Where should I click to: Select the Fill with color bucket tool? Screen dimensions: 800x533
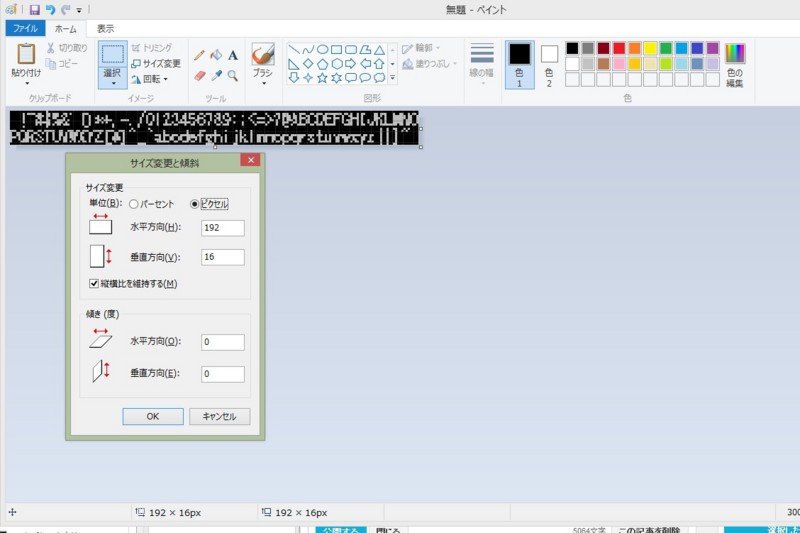pyautogui.click(x=216, y=55)
